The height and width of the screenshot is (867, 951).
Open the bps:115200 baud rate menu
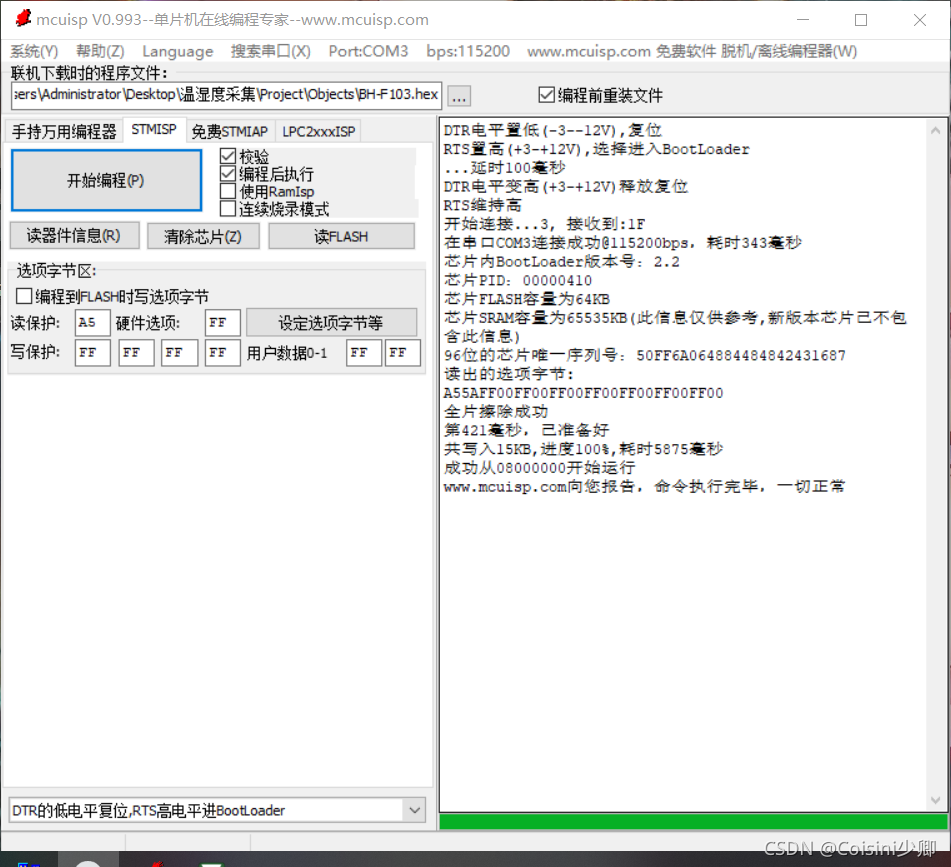pyautogui.click(x=468, y=52)
